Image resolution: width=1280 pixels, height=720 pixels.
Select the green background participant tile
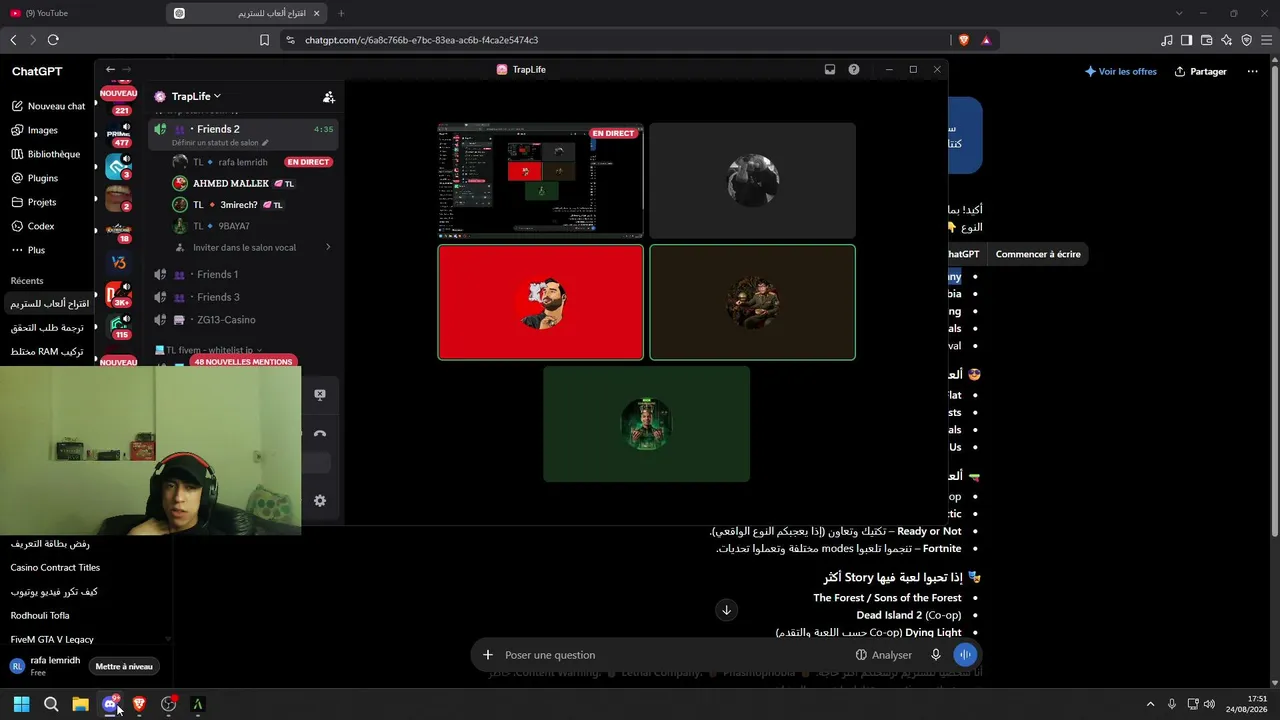click(646, 424)
